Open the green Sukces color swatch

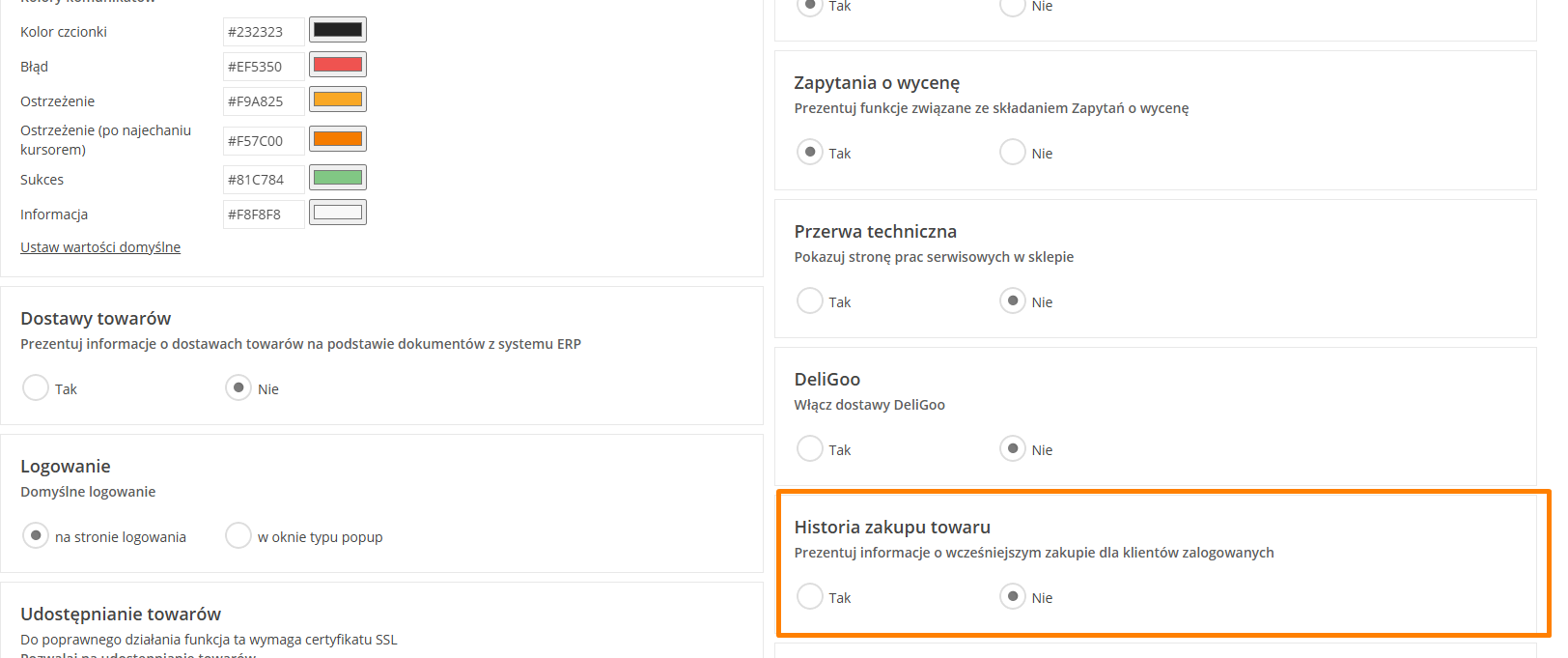(338, 178)
